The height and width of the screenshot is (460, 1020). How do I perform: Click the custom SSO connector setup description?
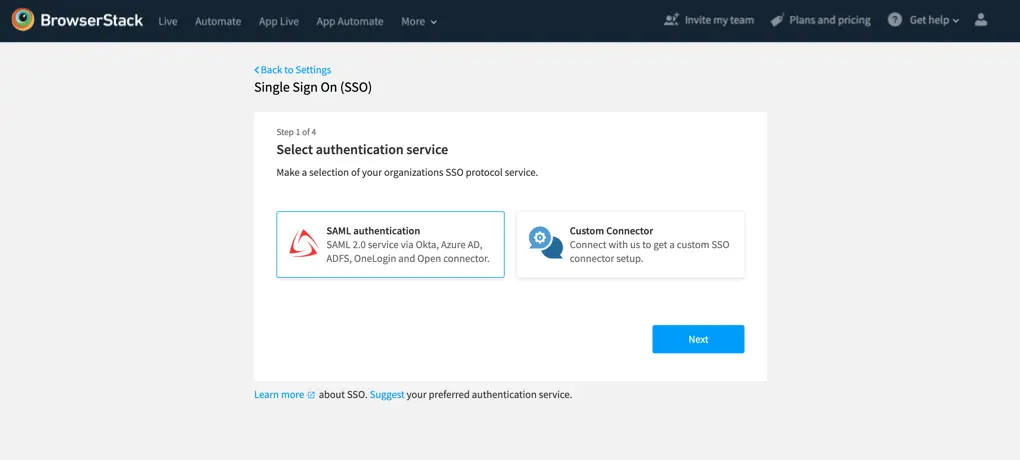pyautogui.click(x=650, y=251)
